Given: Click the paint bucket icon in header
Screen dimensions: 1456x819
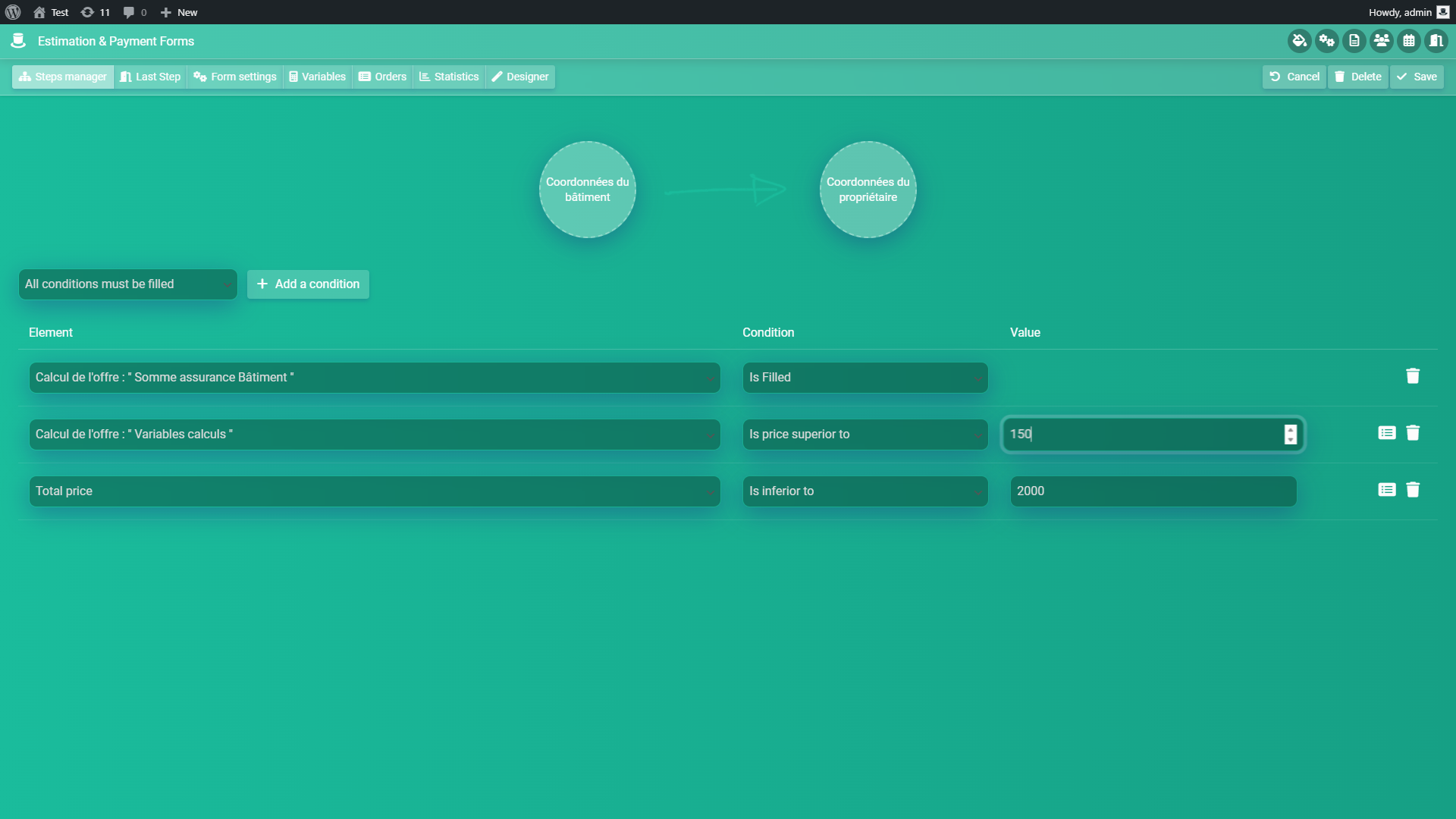Looking at the screenshot, I should pyautogui.click(x=1299, y=41).
